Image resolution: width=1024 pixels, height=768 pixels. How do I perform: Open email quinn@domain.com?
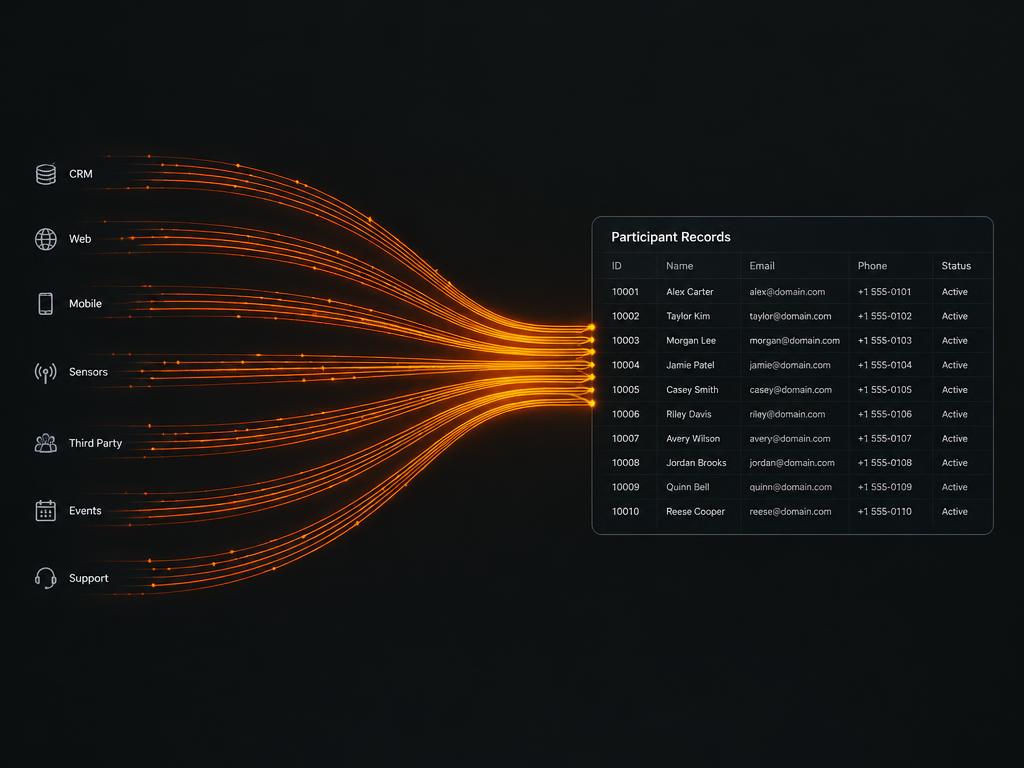790,487
